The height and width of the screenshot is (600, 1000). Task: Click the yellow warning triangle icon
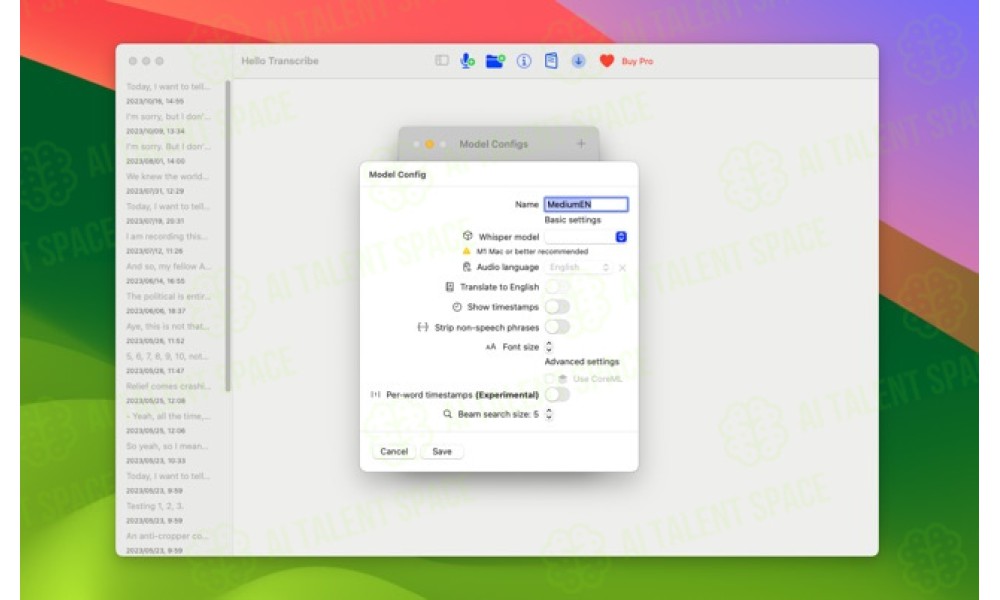click(466, 251)
